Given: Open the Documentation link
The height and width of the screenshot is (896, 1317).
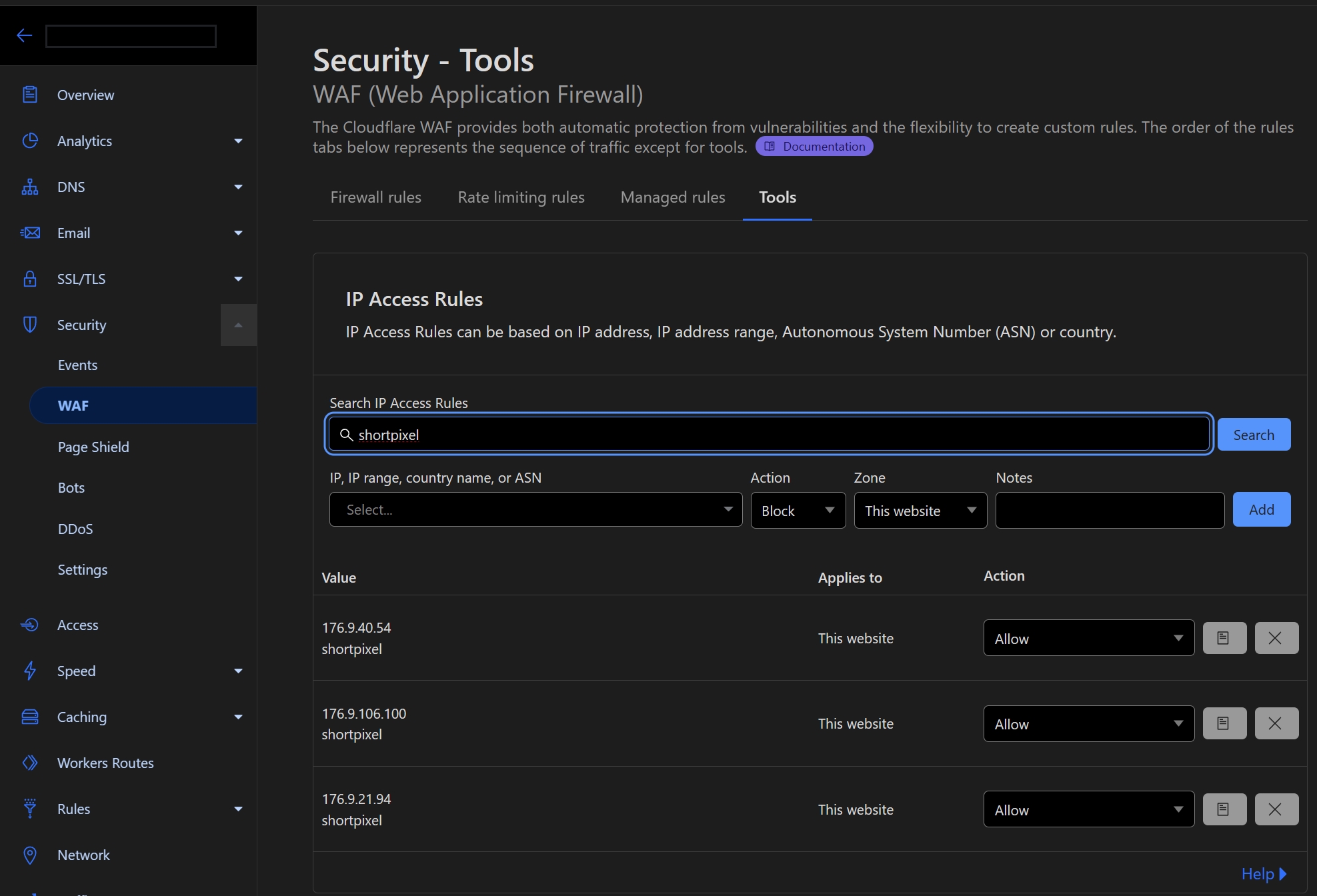Looking at the screenshot, I should [x=814, y=146].
